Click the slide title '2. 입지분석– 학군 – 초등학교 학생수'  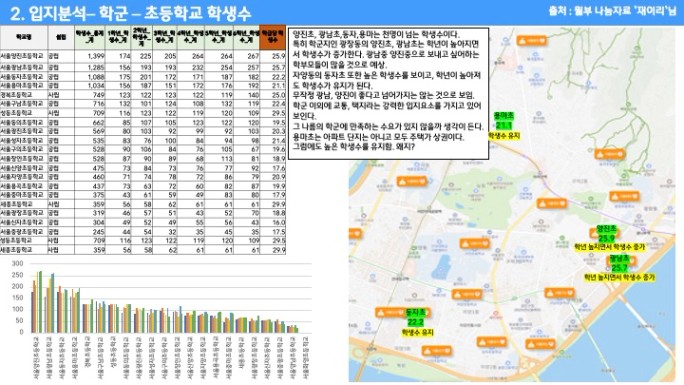click(x=130, y=14)
